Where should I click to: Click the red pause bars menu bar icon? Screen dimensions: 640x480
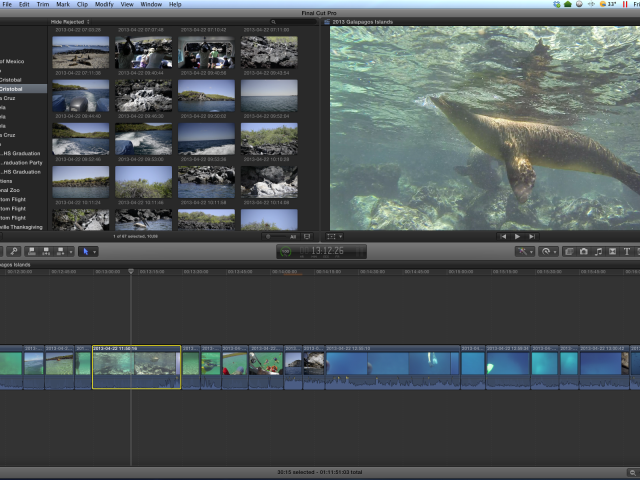625,4
